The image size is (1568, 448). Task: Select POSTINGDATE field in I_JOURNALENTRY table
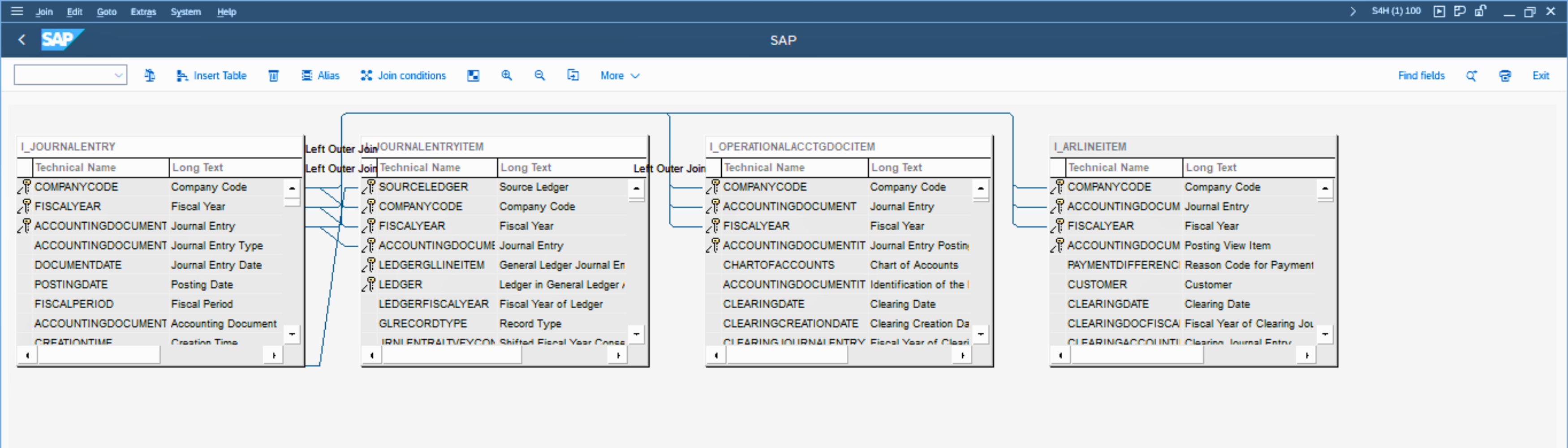point(71,284)
